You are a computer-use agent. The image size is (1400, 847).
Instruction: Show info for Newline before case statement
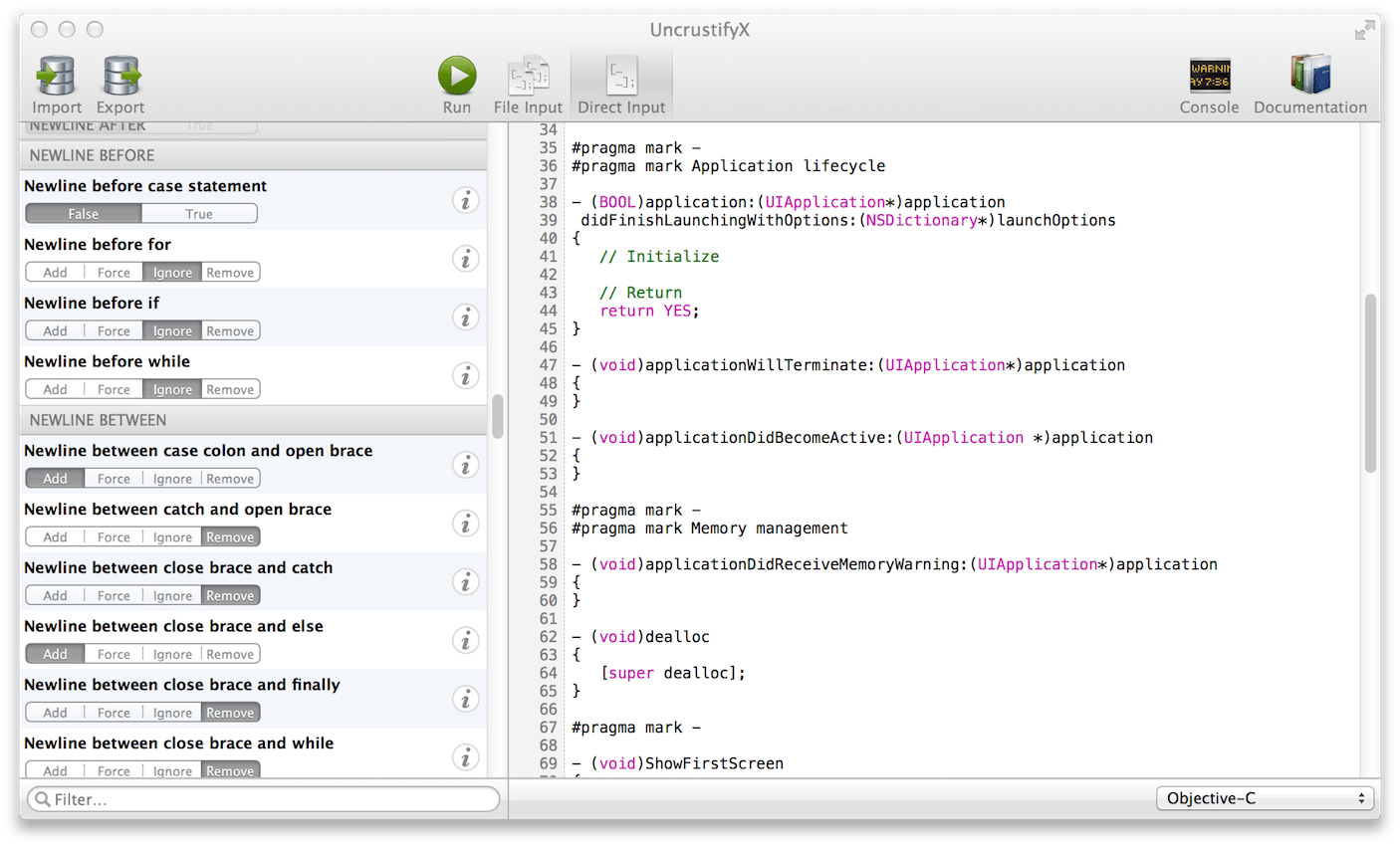[x=465, y=200]
